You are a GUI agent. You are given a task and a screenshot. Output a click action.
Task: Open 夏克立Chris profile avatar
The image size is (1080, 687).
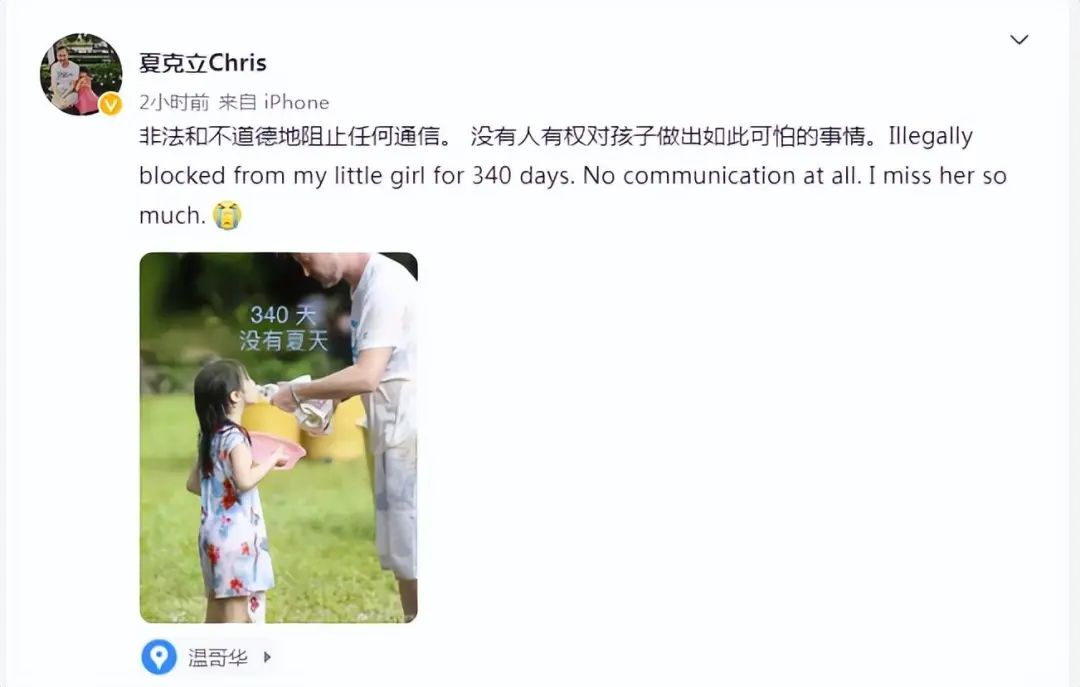coord(81,74)
